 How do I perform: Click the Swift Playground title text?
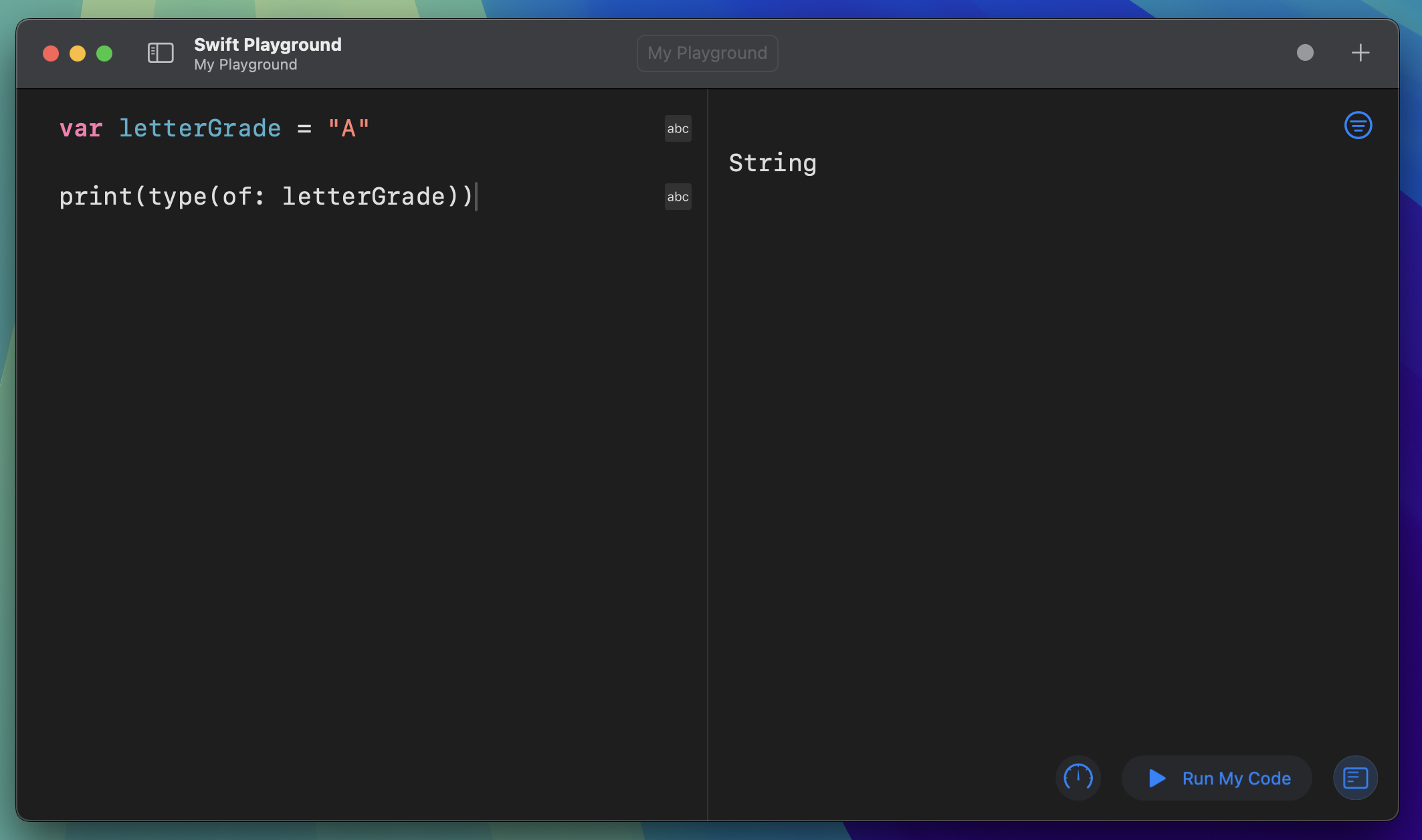(268, 44)
